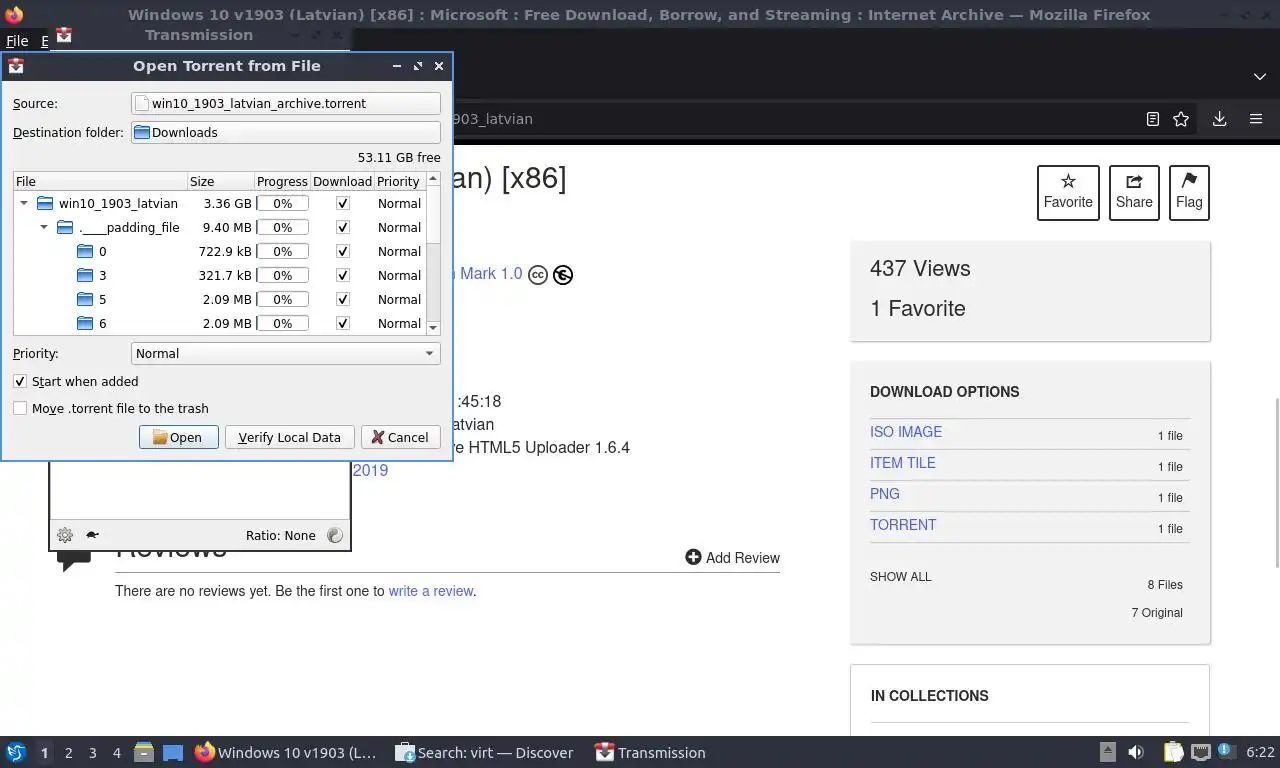Image resolution: width=1280 pixels, height=768 pixels.
Task: Select folder icon of file 0
Action: (x=85, y=251)
